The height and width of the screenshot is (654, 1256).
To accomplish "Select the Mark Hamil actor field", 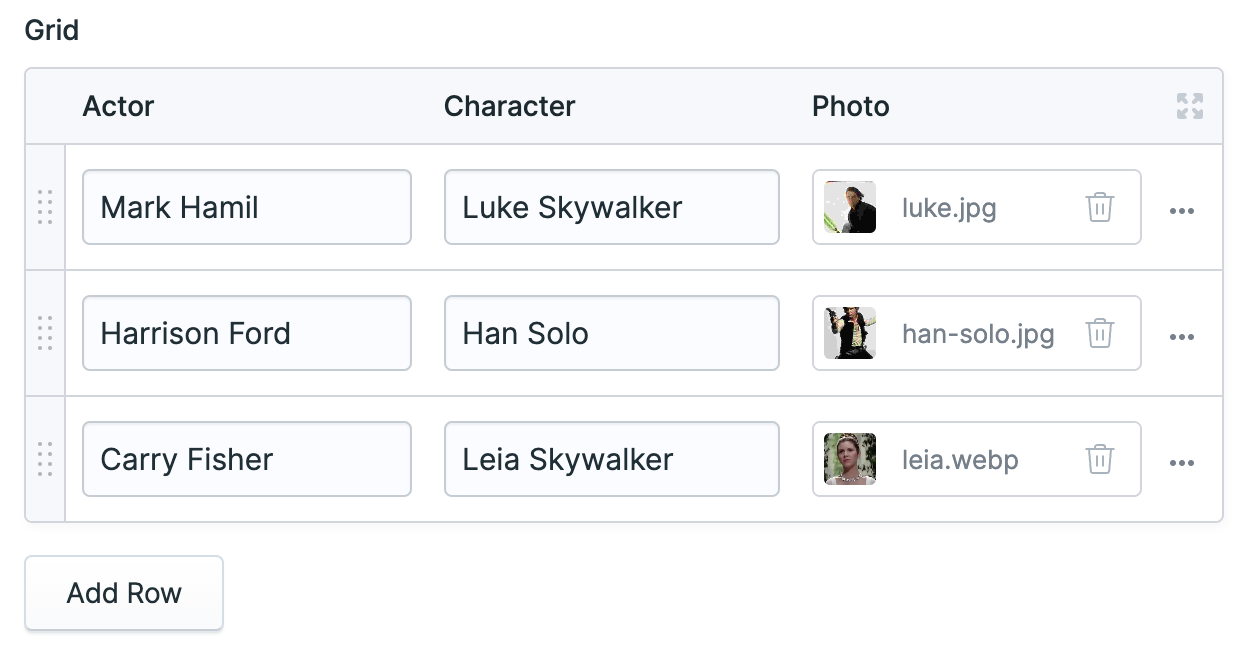I will pyautogui.click(x=246, y=207).
